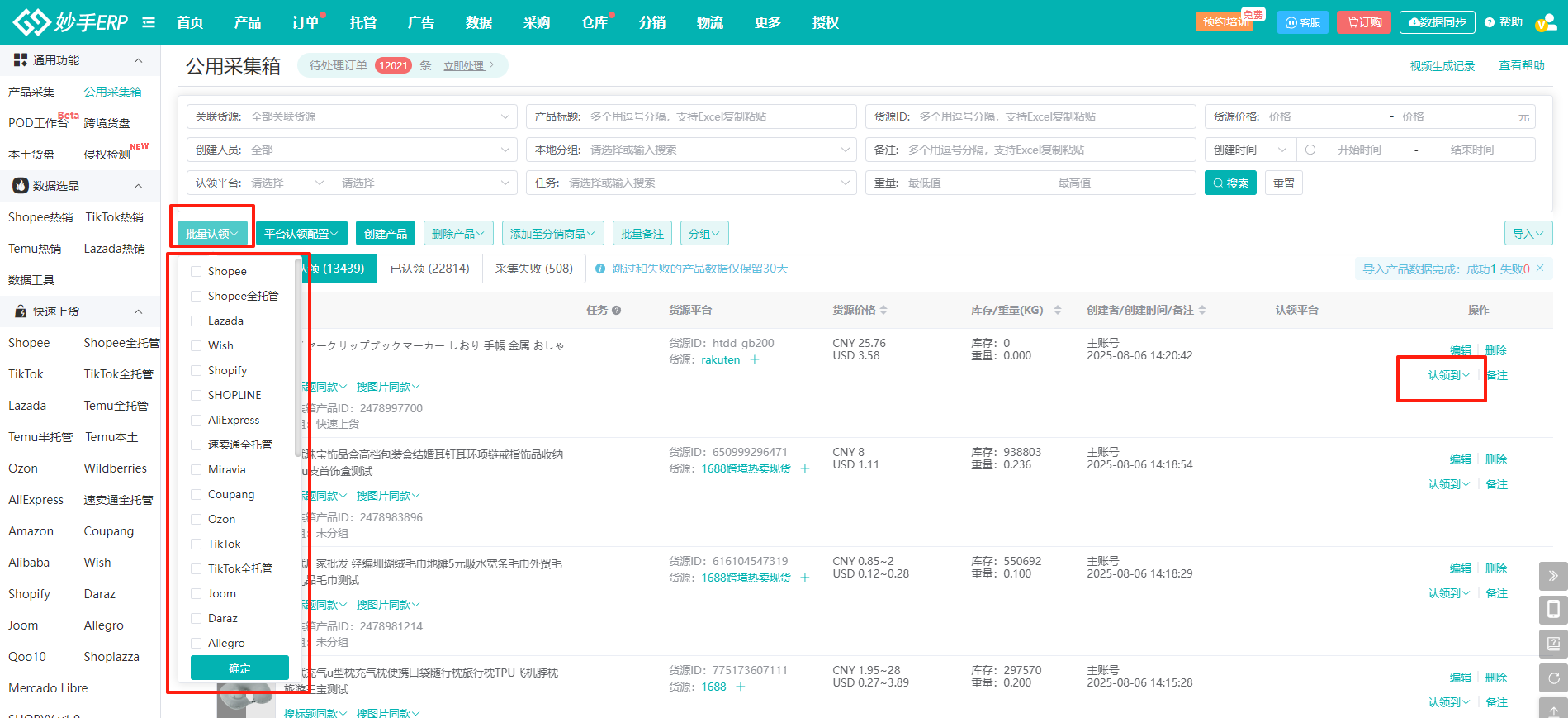Click the refresh floating icon
This screenshot has height=718, width=1568.
[x=1553, y=678]
